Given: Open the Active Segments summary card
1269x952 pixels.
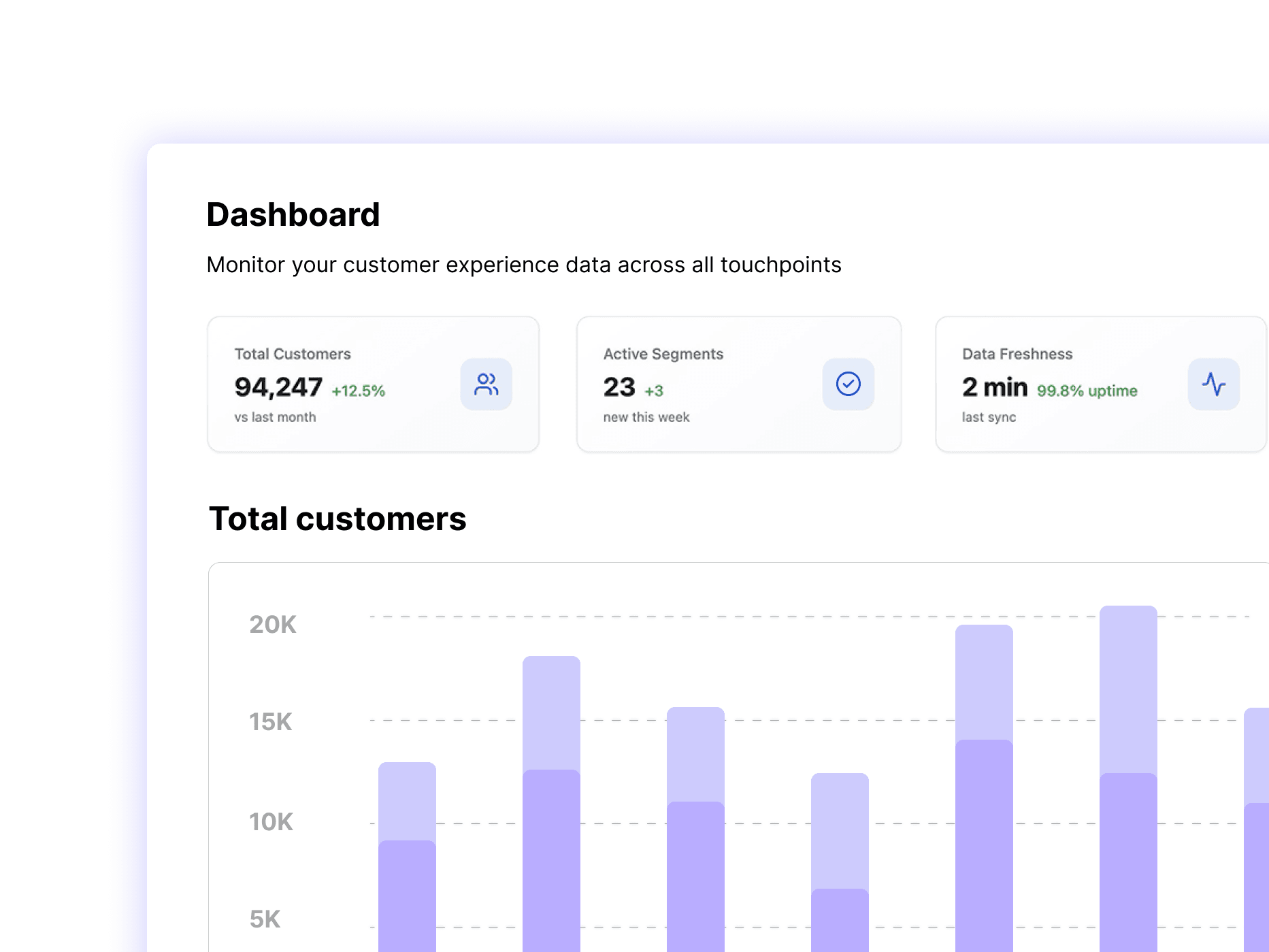Looking at the screenshot, I should [738, 384].
